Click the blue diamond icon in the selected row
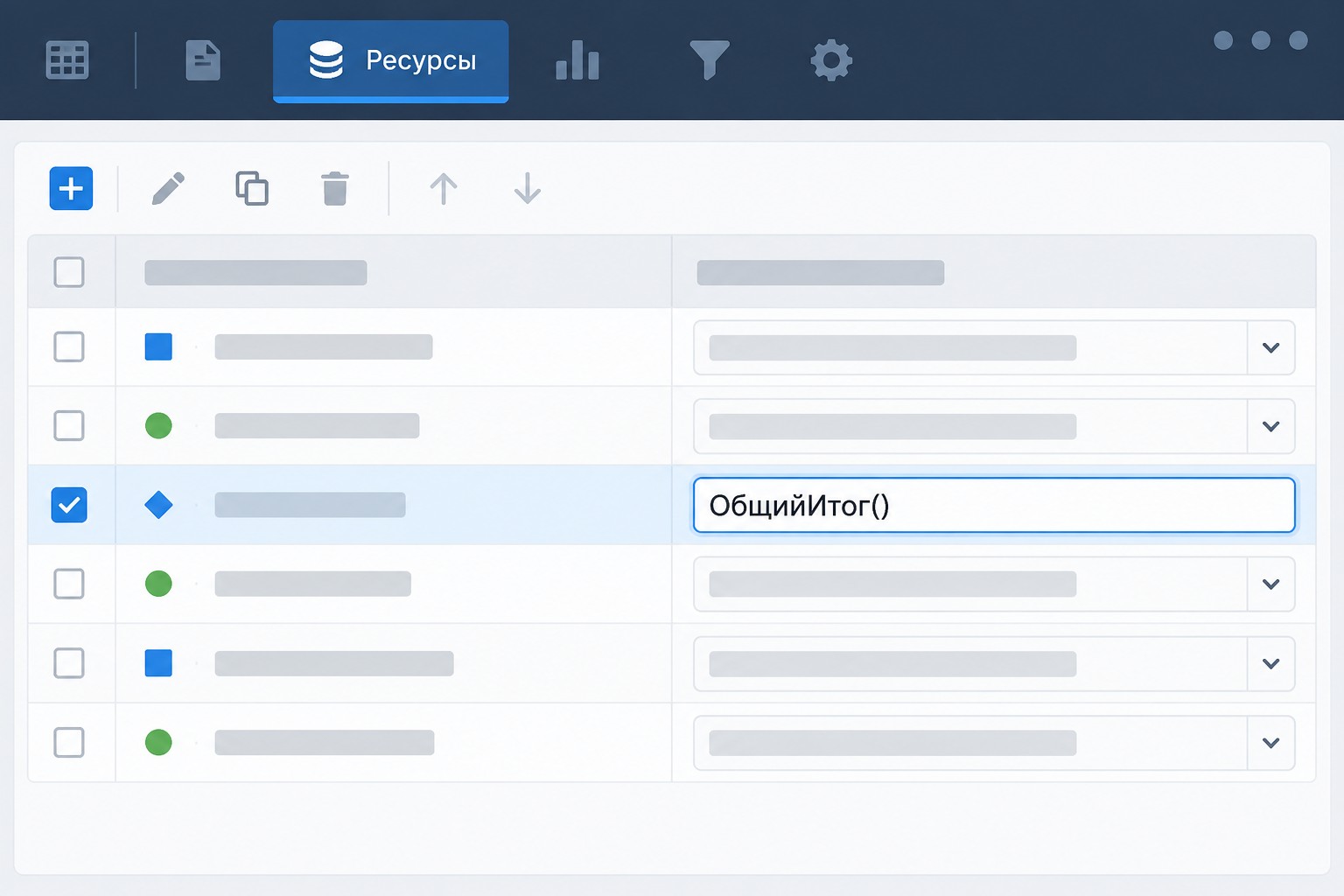 point(158,505)
